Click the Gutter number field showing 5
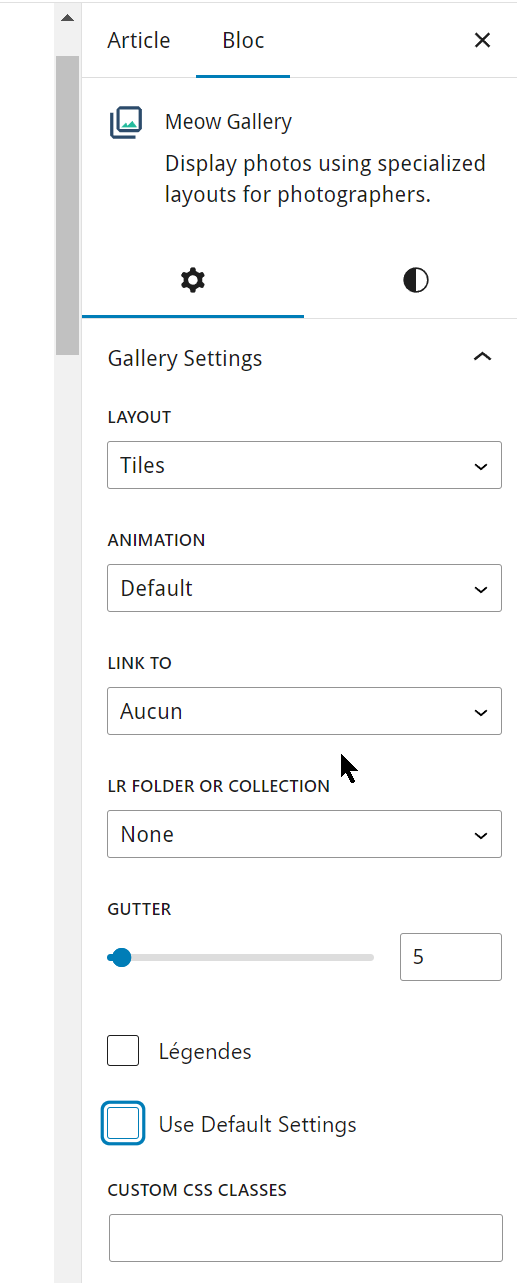517x1283 pixels. [451, 957]
